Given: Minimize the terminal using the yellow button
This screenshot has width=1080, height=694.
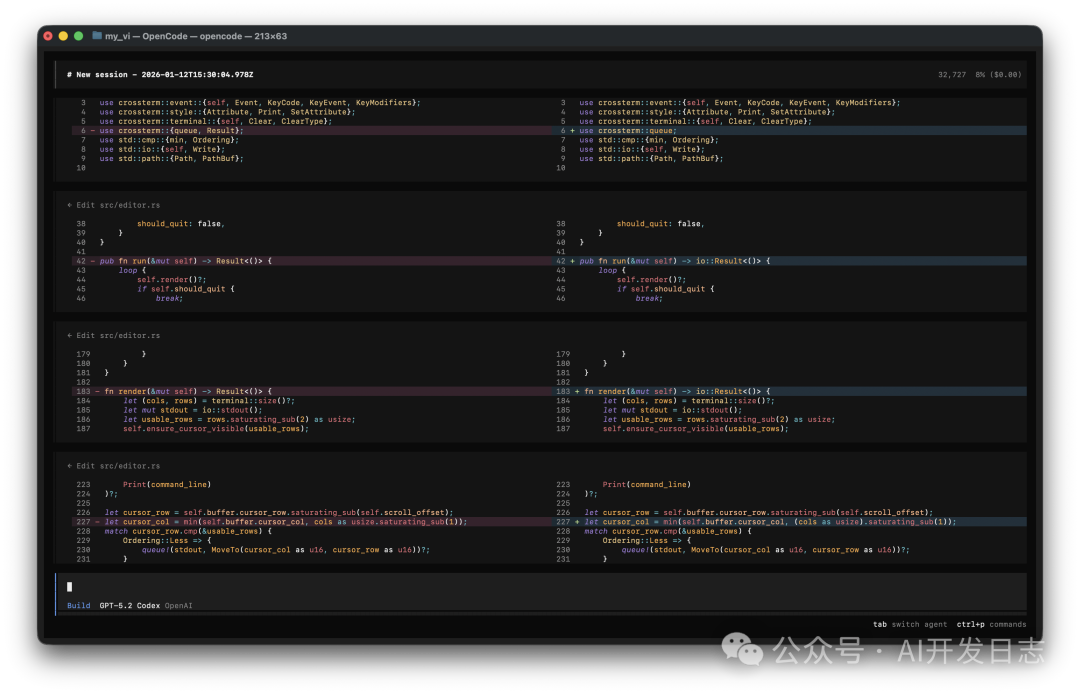Looking at the screenshot, I should [x=63, y=36].
